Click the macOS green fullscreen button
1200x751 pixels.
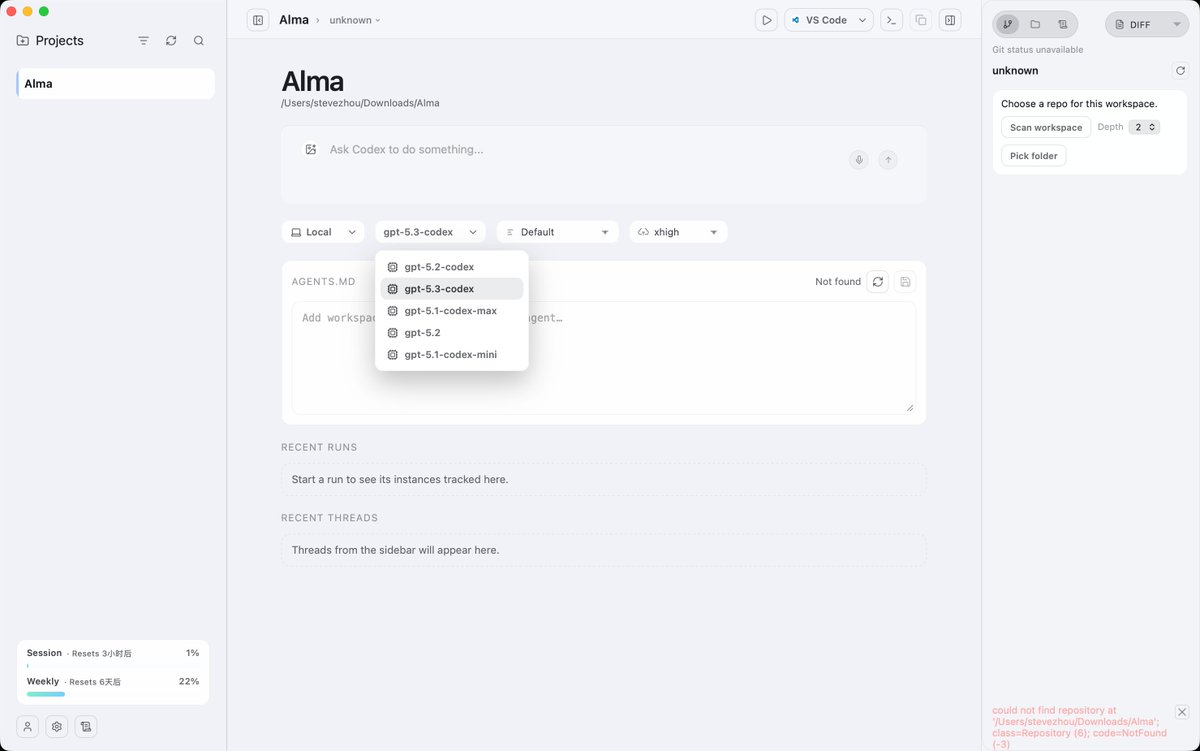(44, 11)
